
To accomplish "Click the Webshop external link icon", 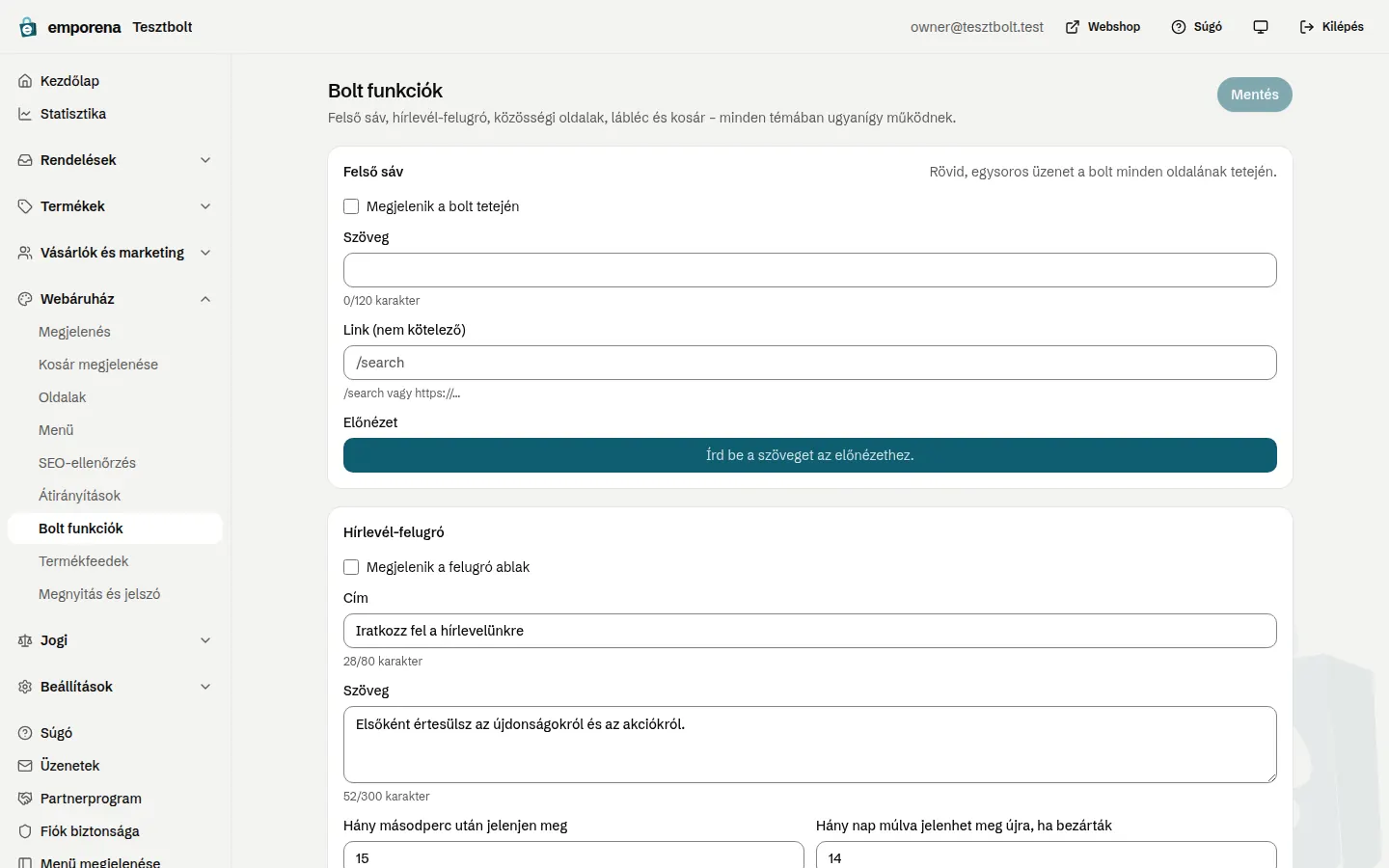I will point(1073,27).
